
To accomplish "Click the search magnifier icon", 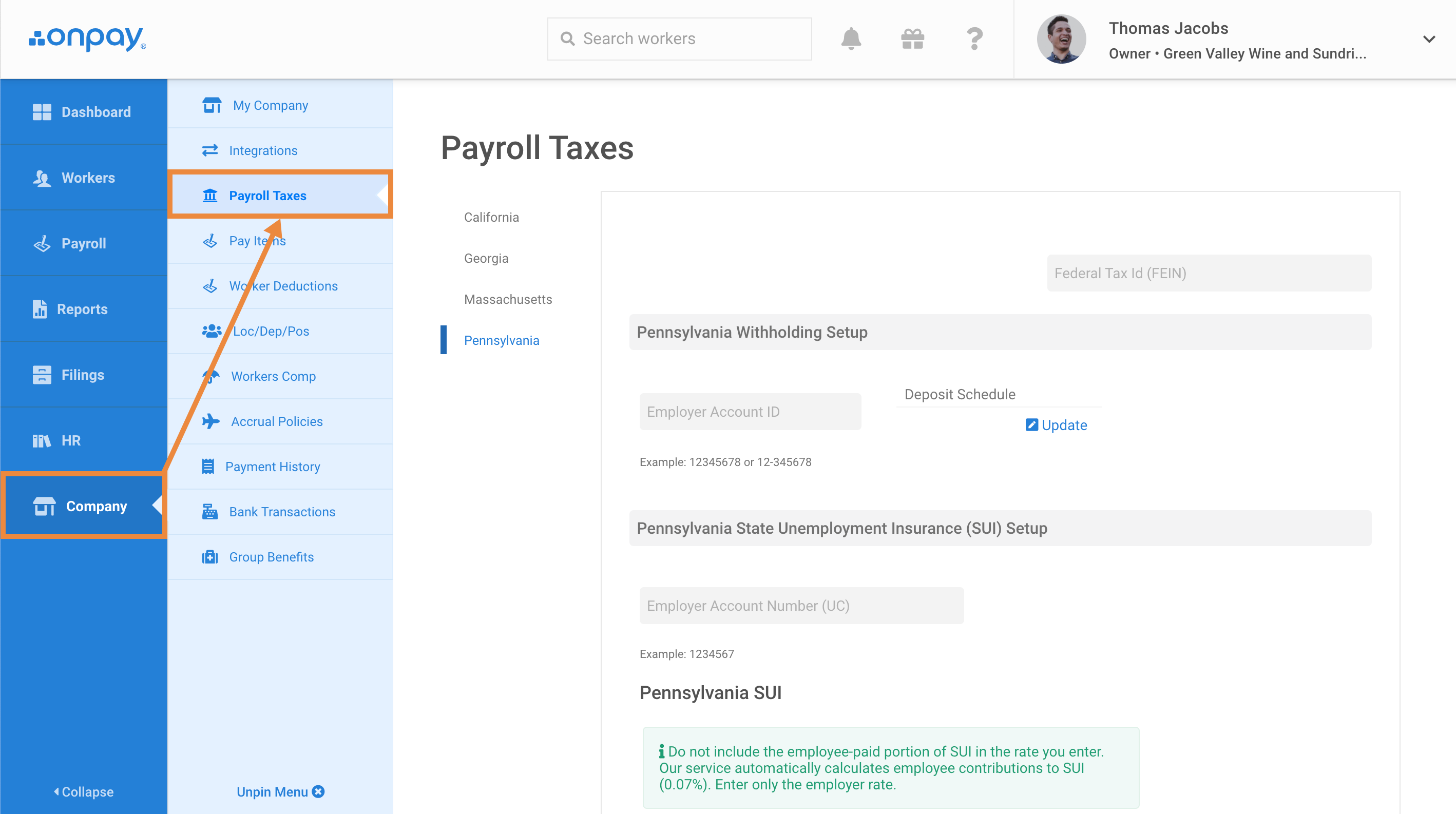I will (567, 38).
